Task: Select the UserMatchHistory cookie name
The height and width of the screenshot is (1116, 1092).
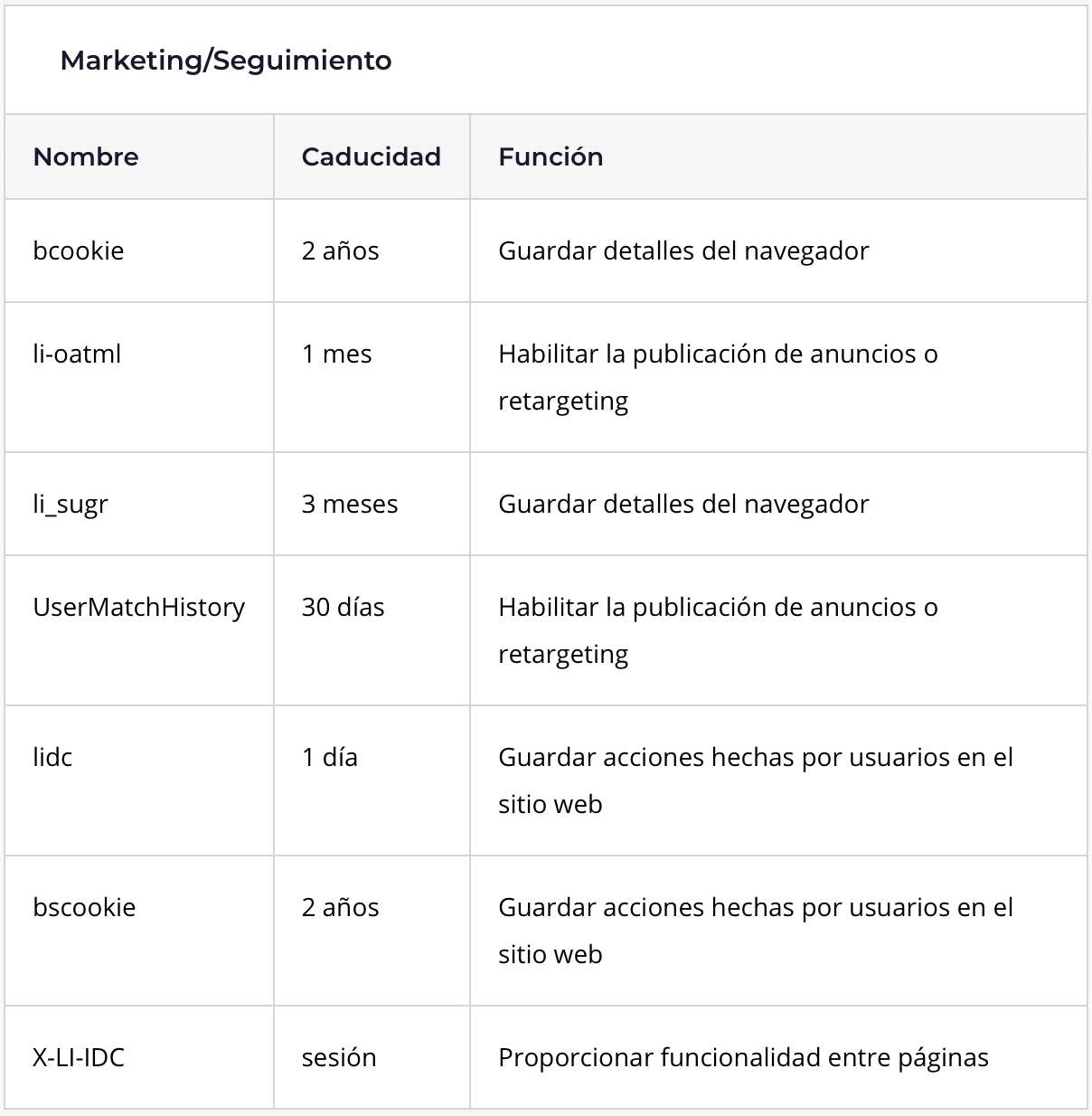Action: 139,607
